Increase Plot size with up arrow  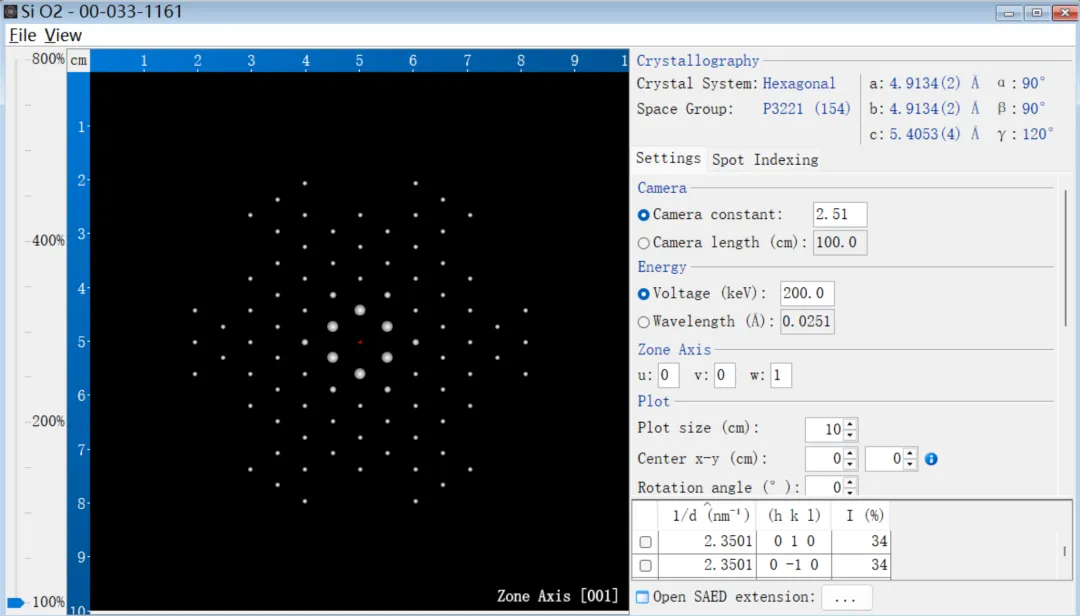tap(850, 424)
